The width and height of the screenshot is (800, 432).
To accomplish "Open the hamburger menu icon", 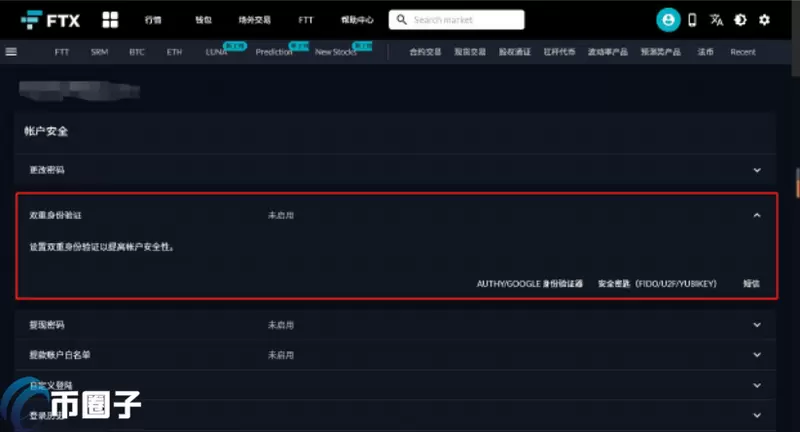I will click(x=12, y=51).
